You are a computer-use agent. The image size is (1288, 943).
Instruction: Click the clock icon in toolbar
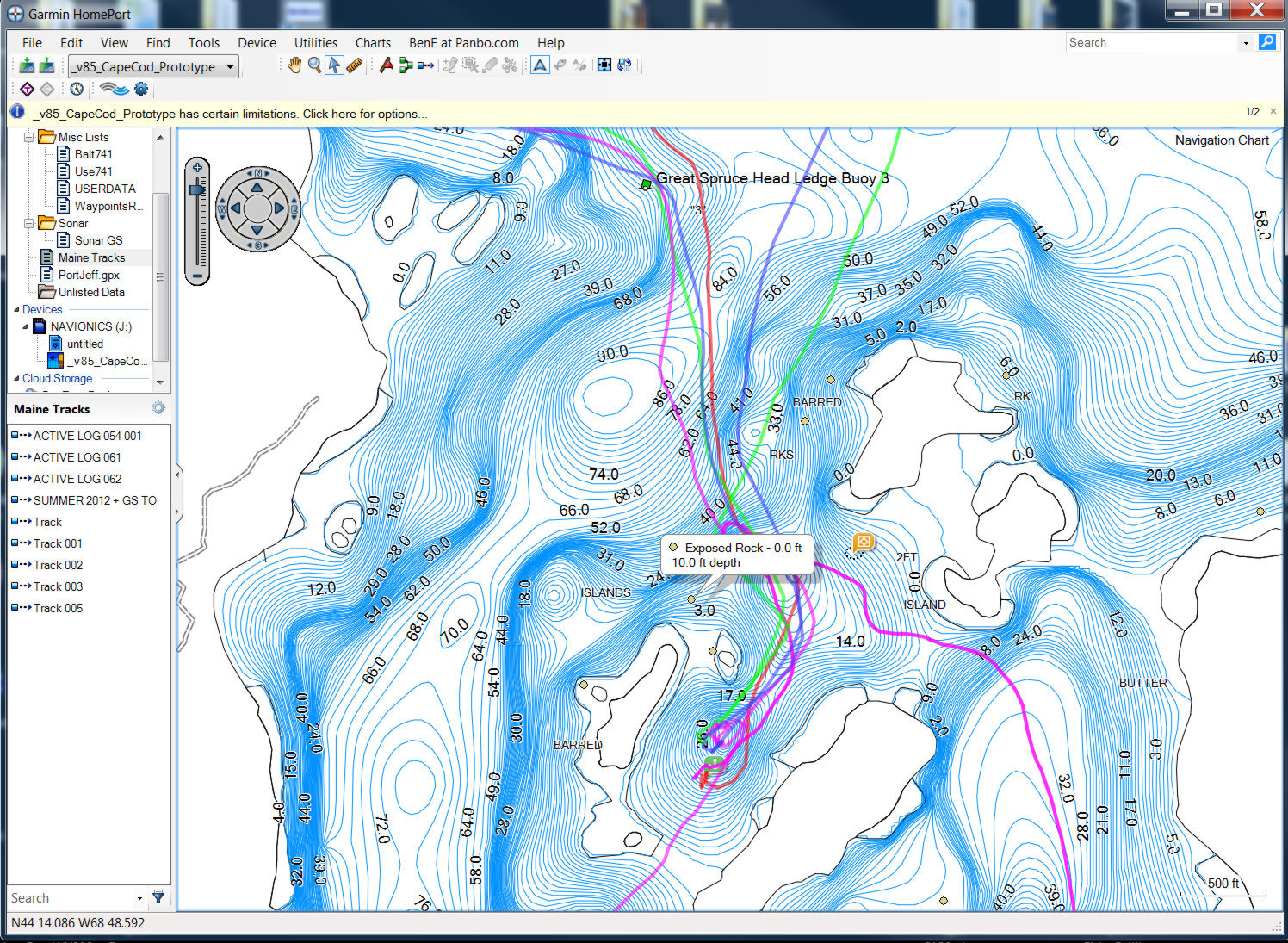click(77, 89)
